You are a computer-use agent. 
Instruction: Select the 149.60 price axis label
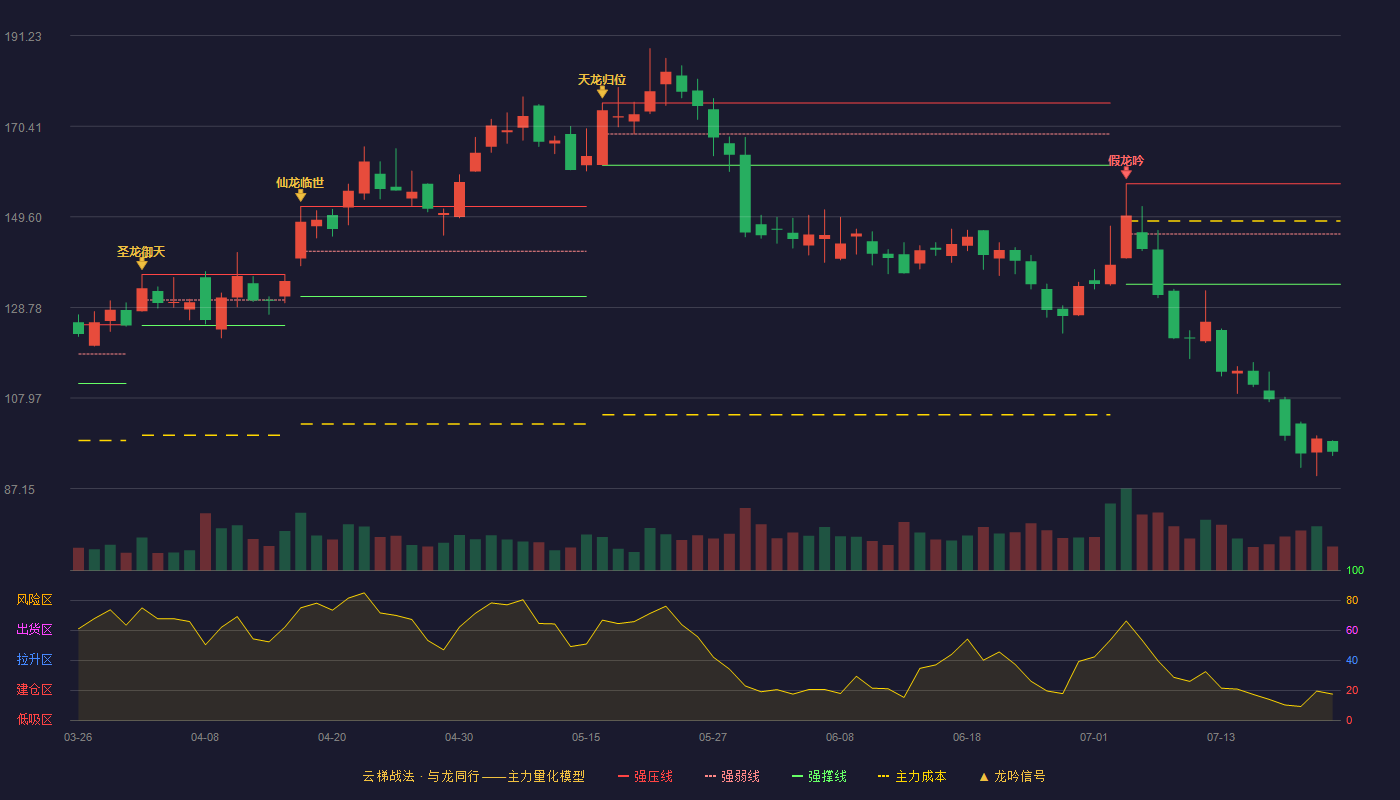coord(23,218)
